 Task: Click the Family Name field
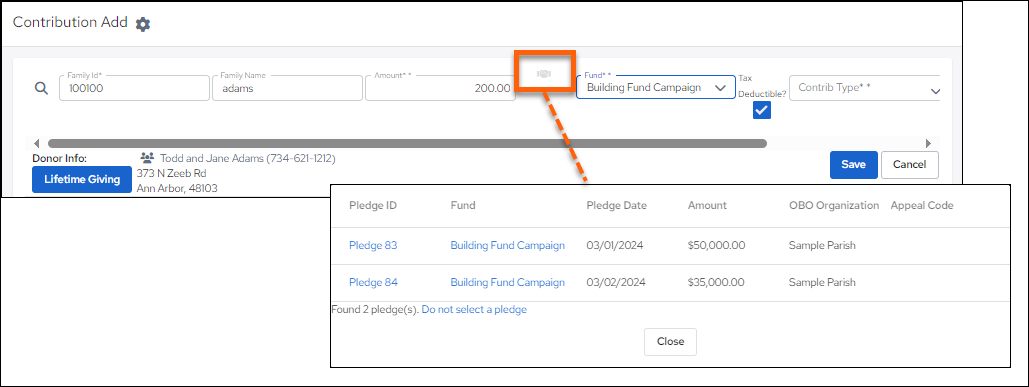pyautogui.click(x=287, y=88)
